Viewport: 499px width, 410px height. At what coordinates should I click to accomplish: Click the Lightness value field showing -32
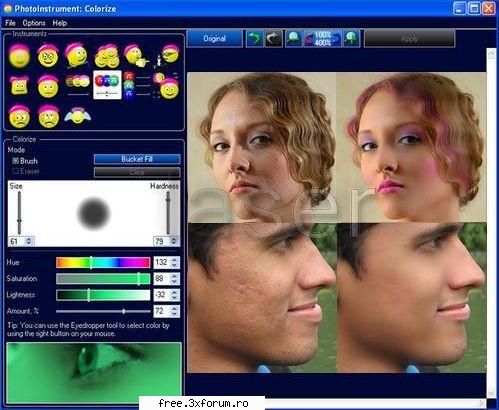pyautogui.click(x=162, y=295)
